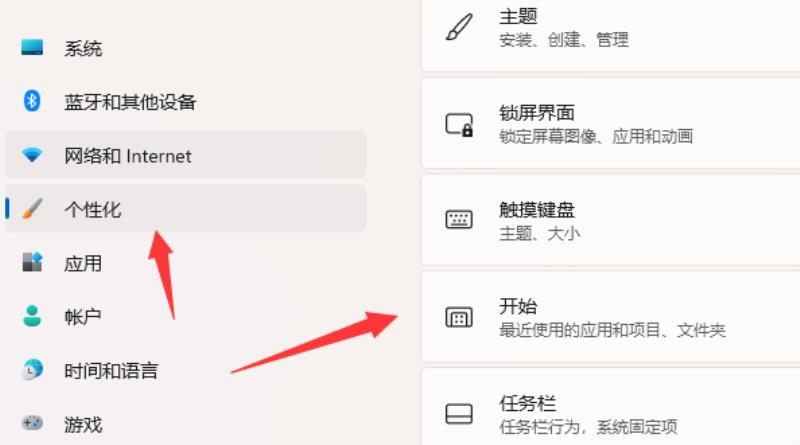
Task: Click the Themes brush icon
Action: click(459, 27)
